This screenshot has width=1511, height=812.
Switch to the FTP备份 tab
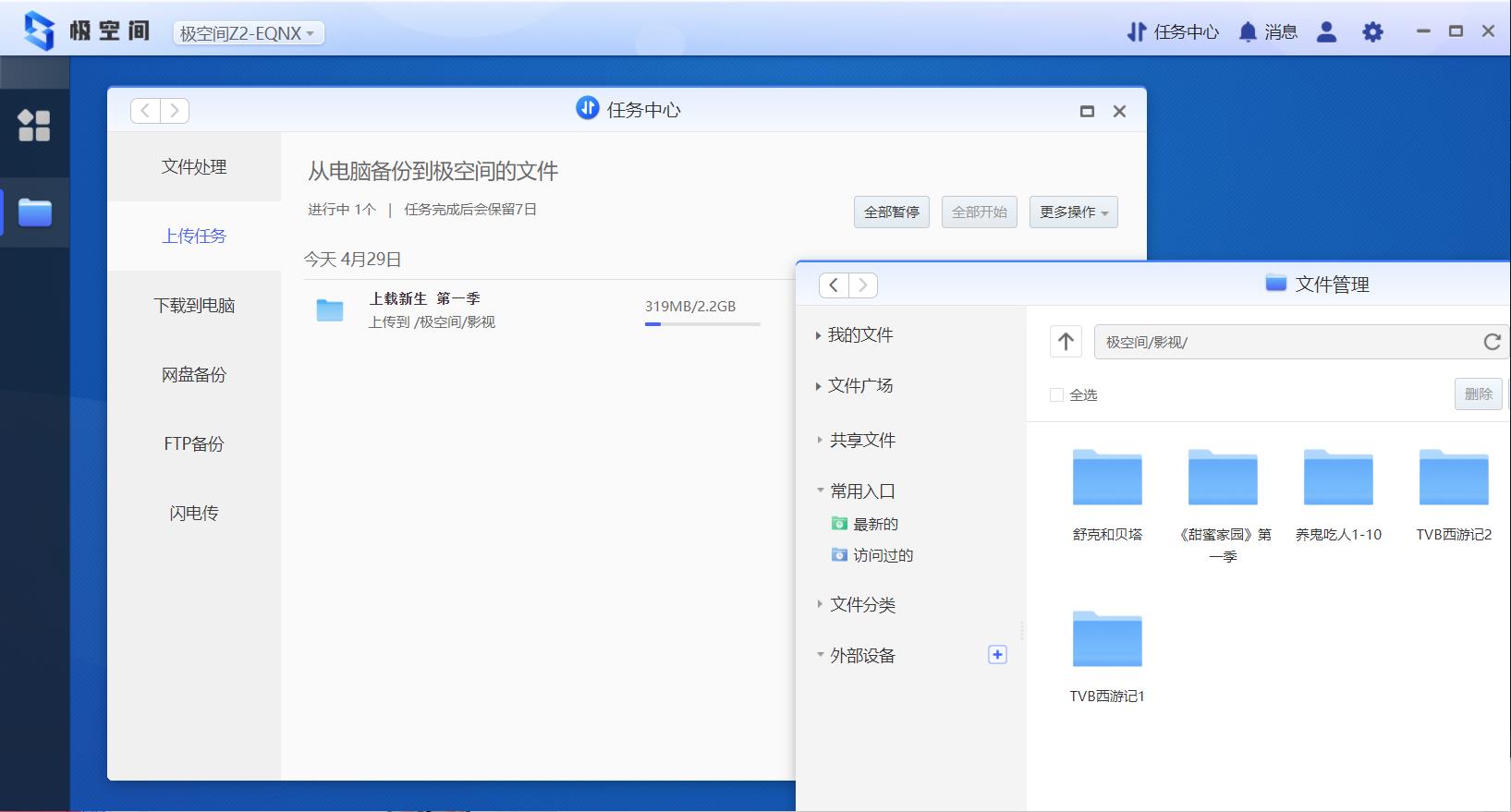tap(194, 443)
